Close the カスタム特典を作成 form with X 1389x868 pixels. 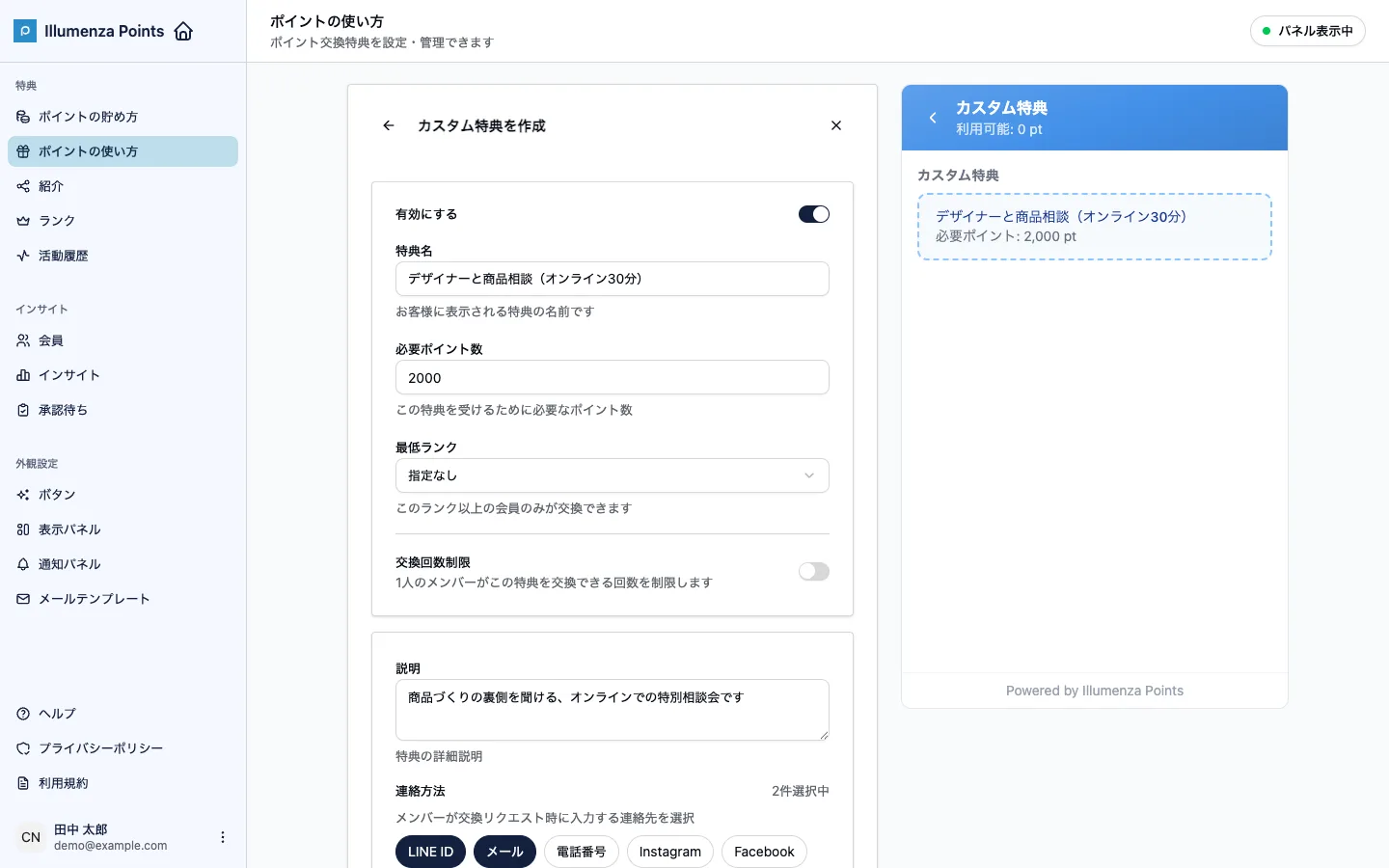(836, 125)
